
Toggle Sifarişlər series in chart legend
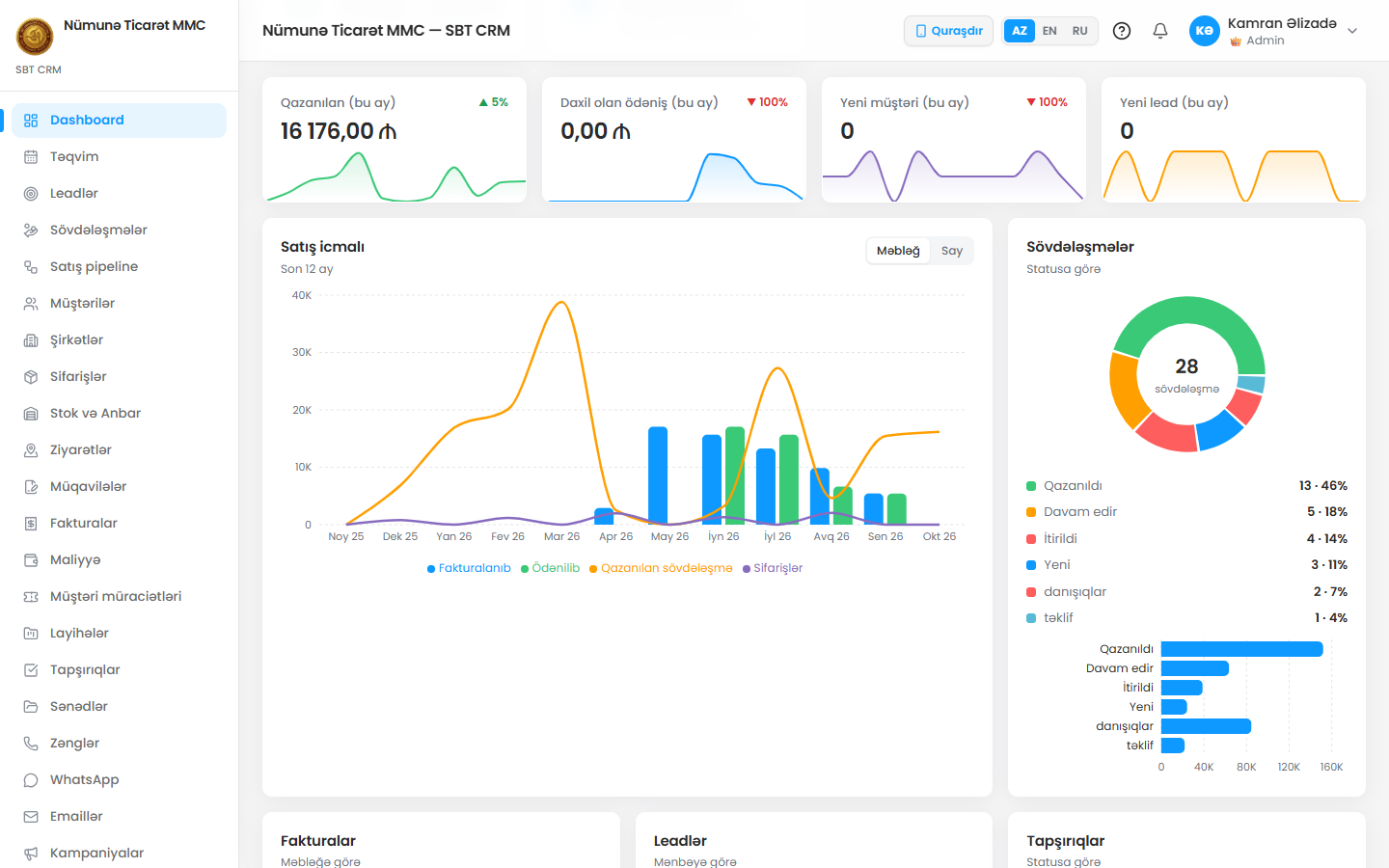pos(773,568)
